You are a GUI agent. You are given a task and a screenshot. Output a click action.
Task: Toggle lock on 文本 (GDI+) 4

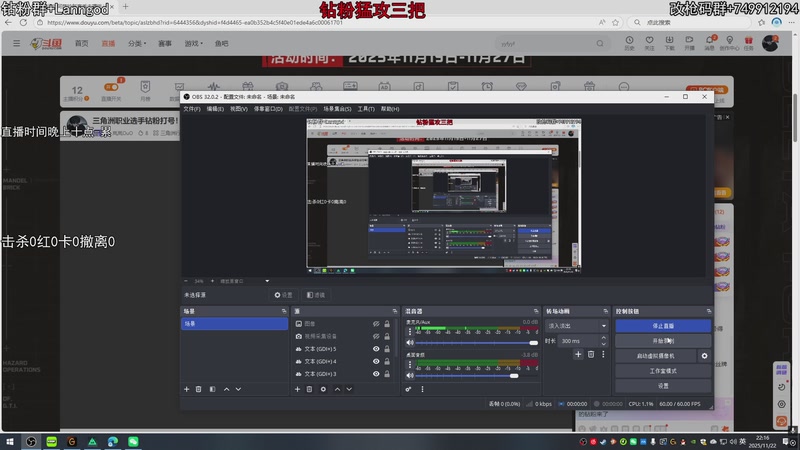[x=387, y=362]
